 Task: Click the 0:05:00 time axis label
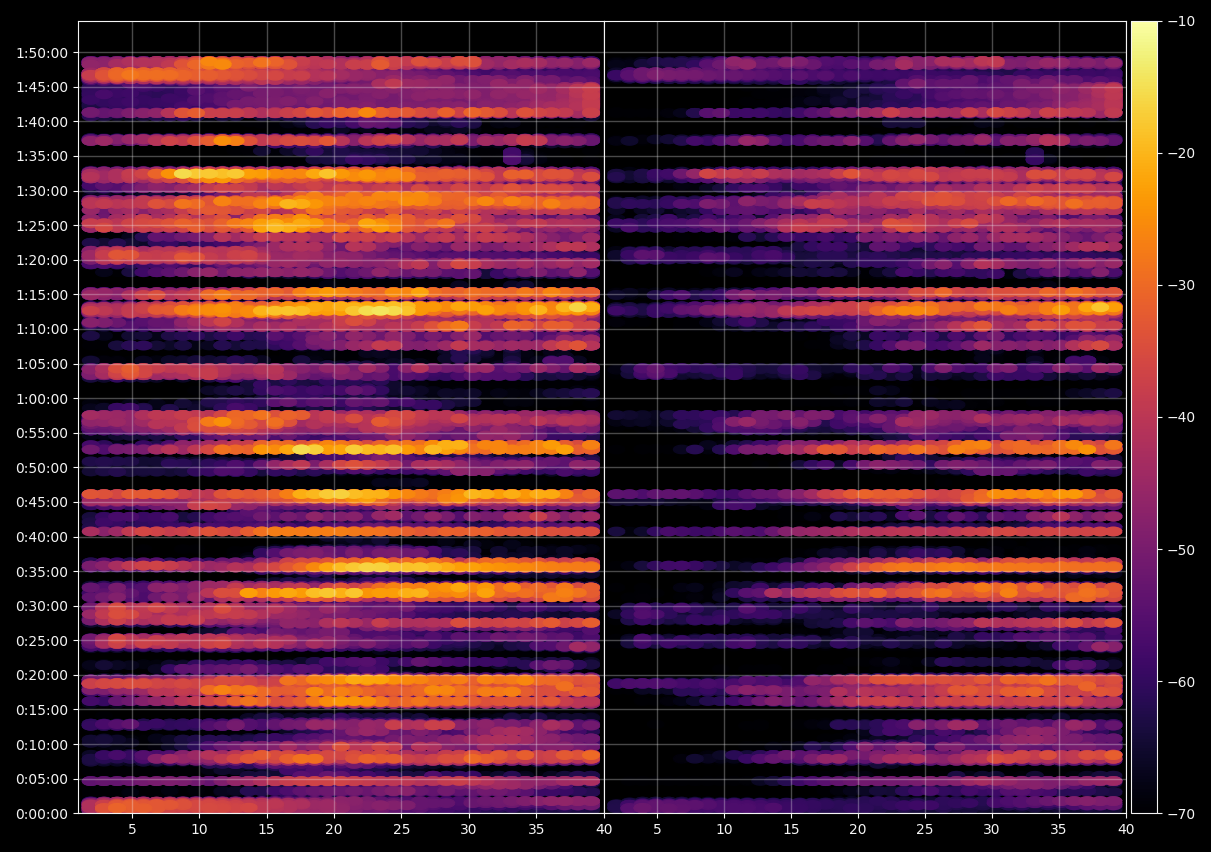pos(42,779)
